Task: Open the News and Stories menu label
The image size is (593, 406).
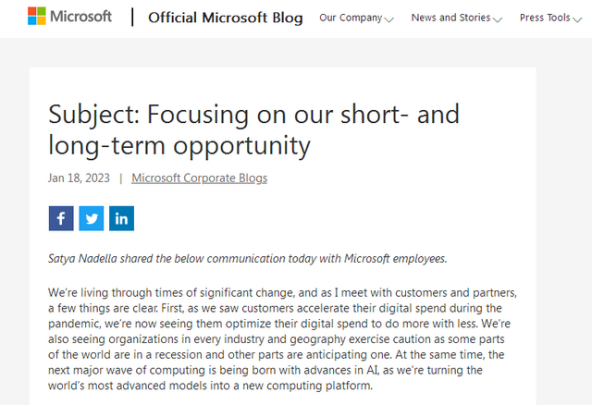Action: [x=451, y=18]
